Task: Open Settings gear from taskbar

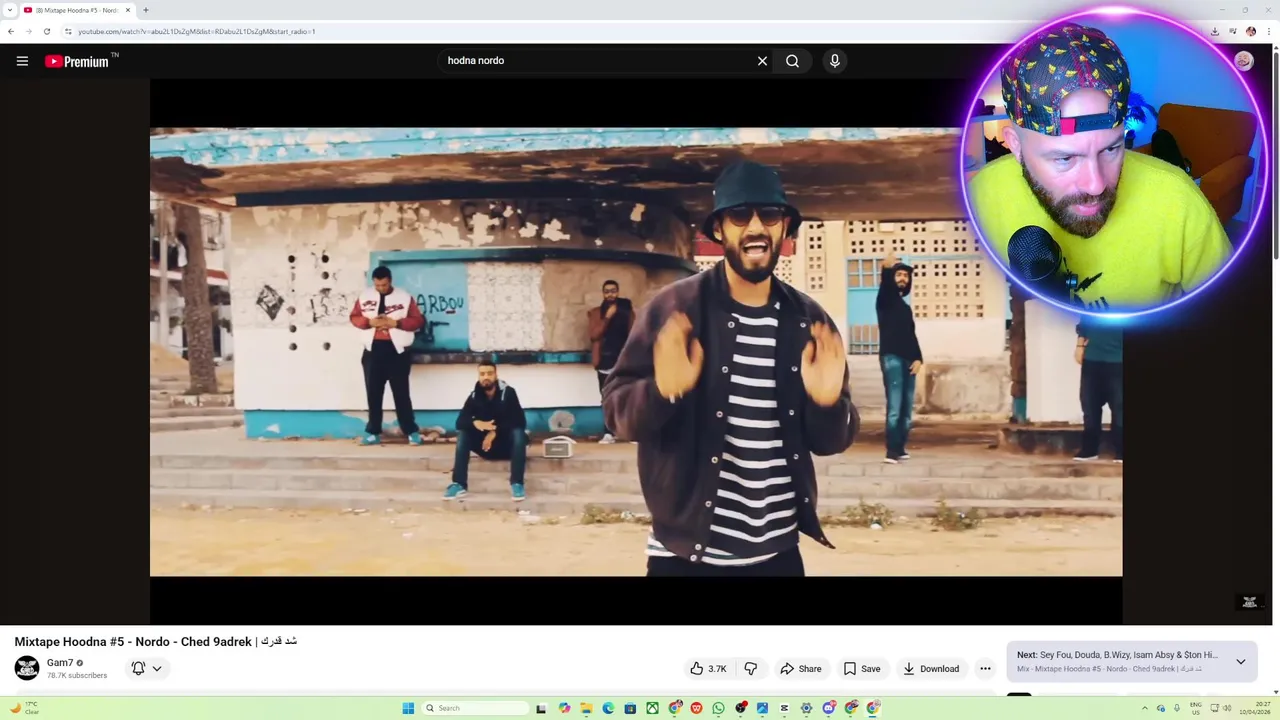Action: tap(806, 708)
